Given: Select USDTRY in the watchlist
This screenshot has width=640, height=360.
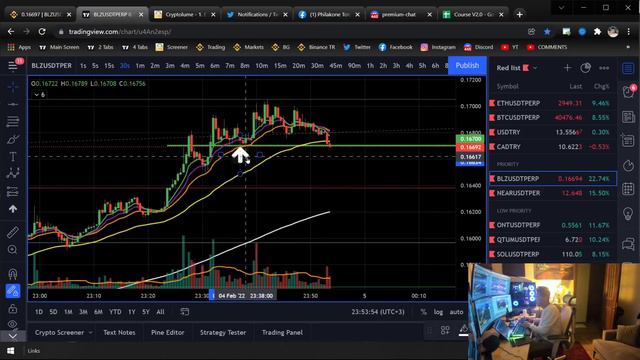Looking at the screenshot, I should [552, 132].
